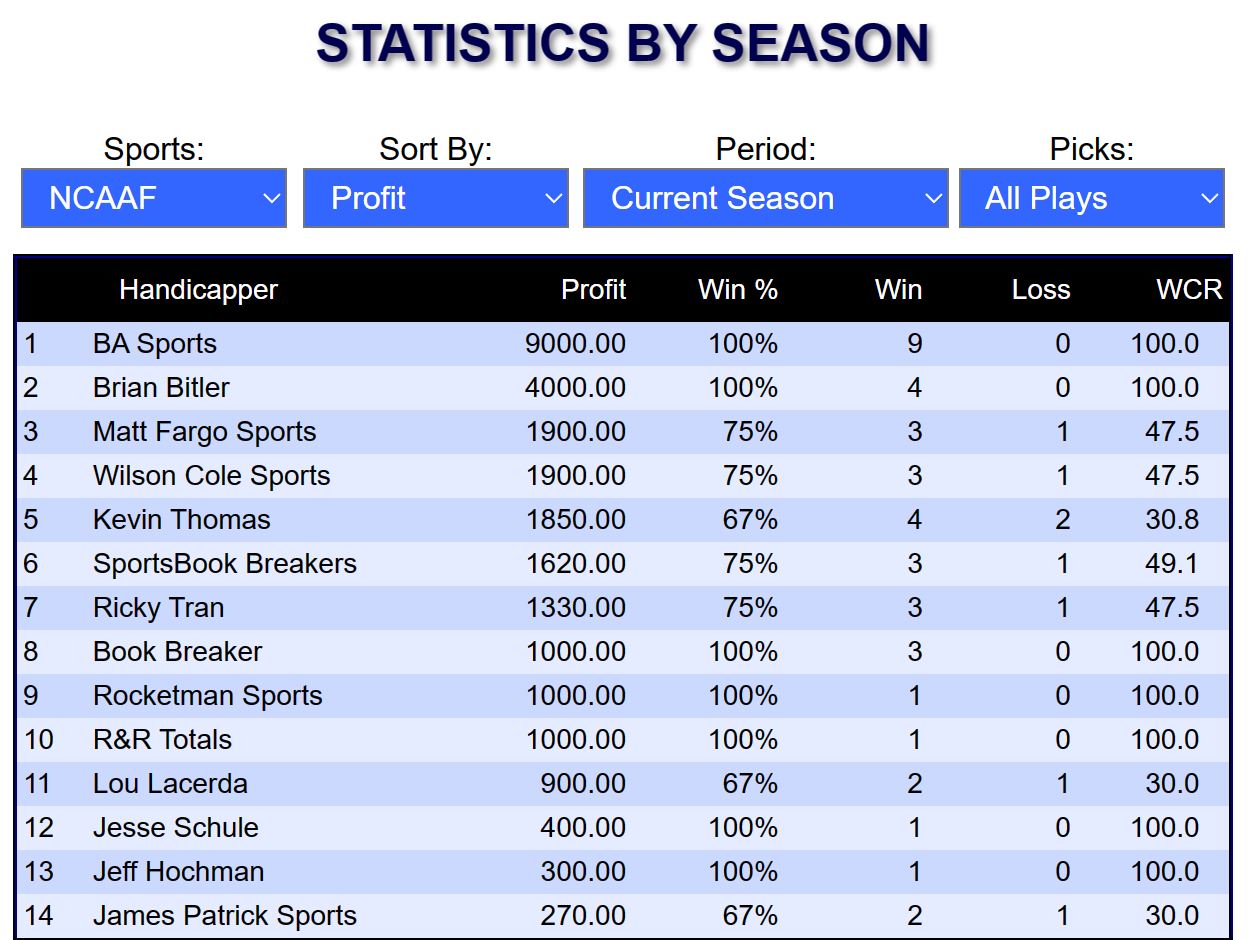Click Ricky Tran in the rankings
The width and height of the screenshot is (1251, 940).
[158, 608]
